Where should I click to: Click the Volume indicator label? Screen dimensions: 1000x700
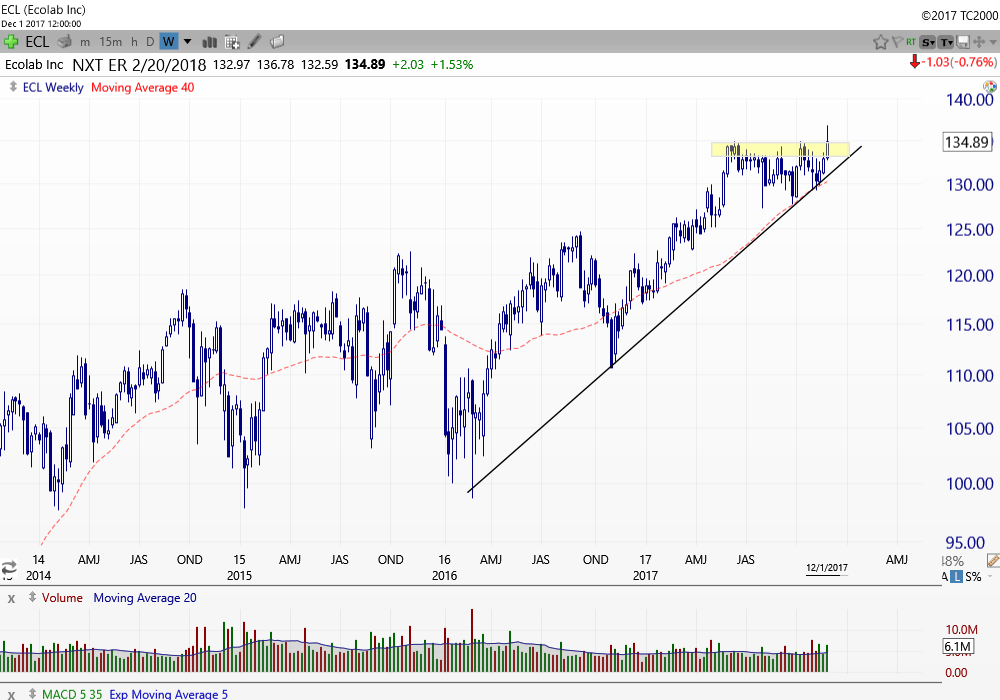point(62,598)
